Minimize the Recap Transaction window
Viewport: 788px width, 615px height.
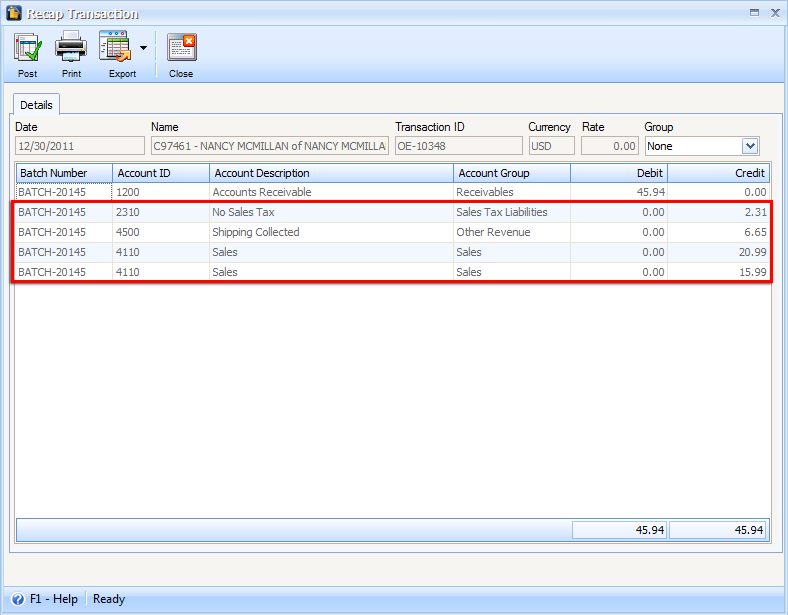point(754,13)
